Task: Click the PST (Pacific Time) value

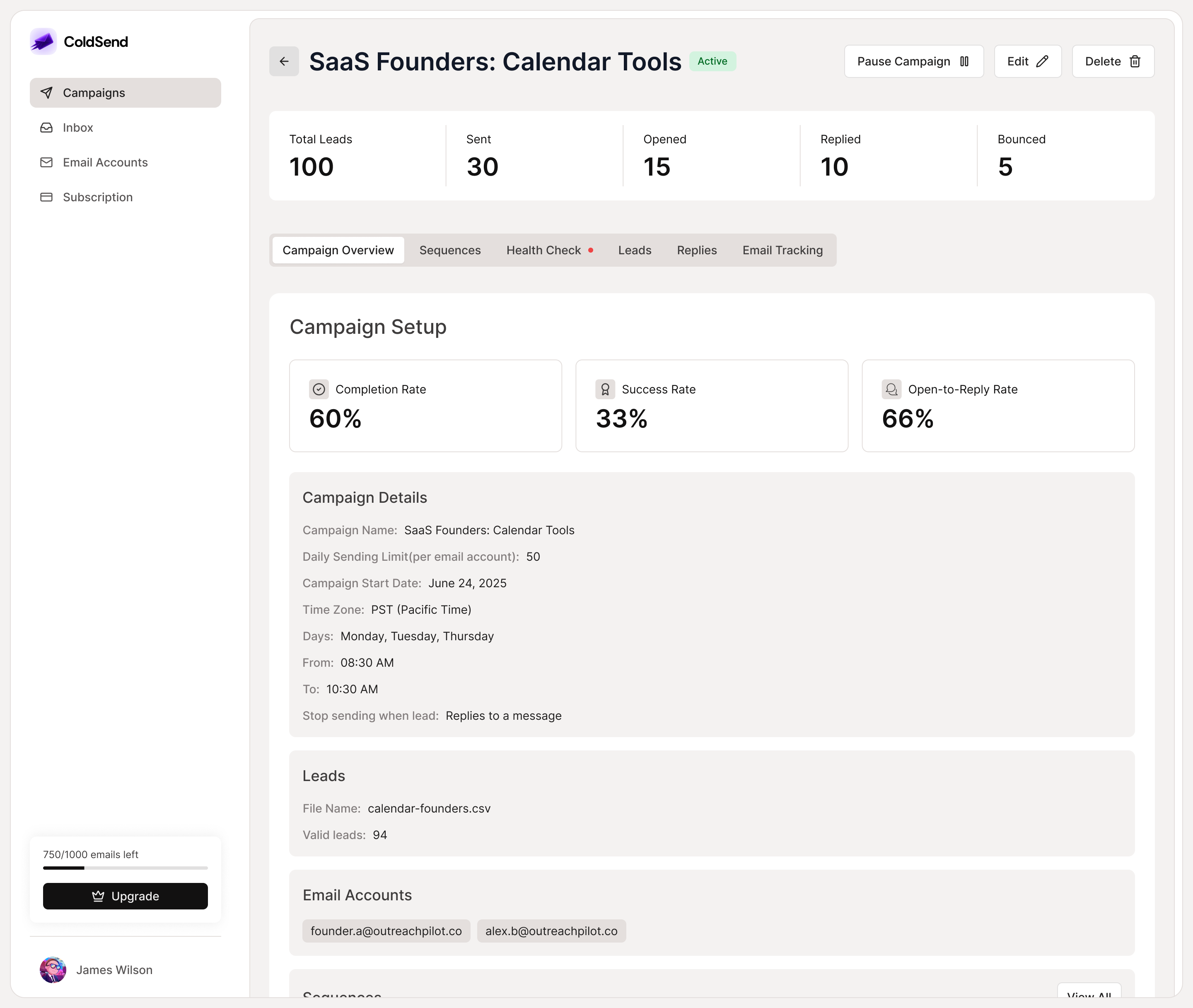Action: (x=421, y=609)
